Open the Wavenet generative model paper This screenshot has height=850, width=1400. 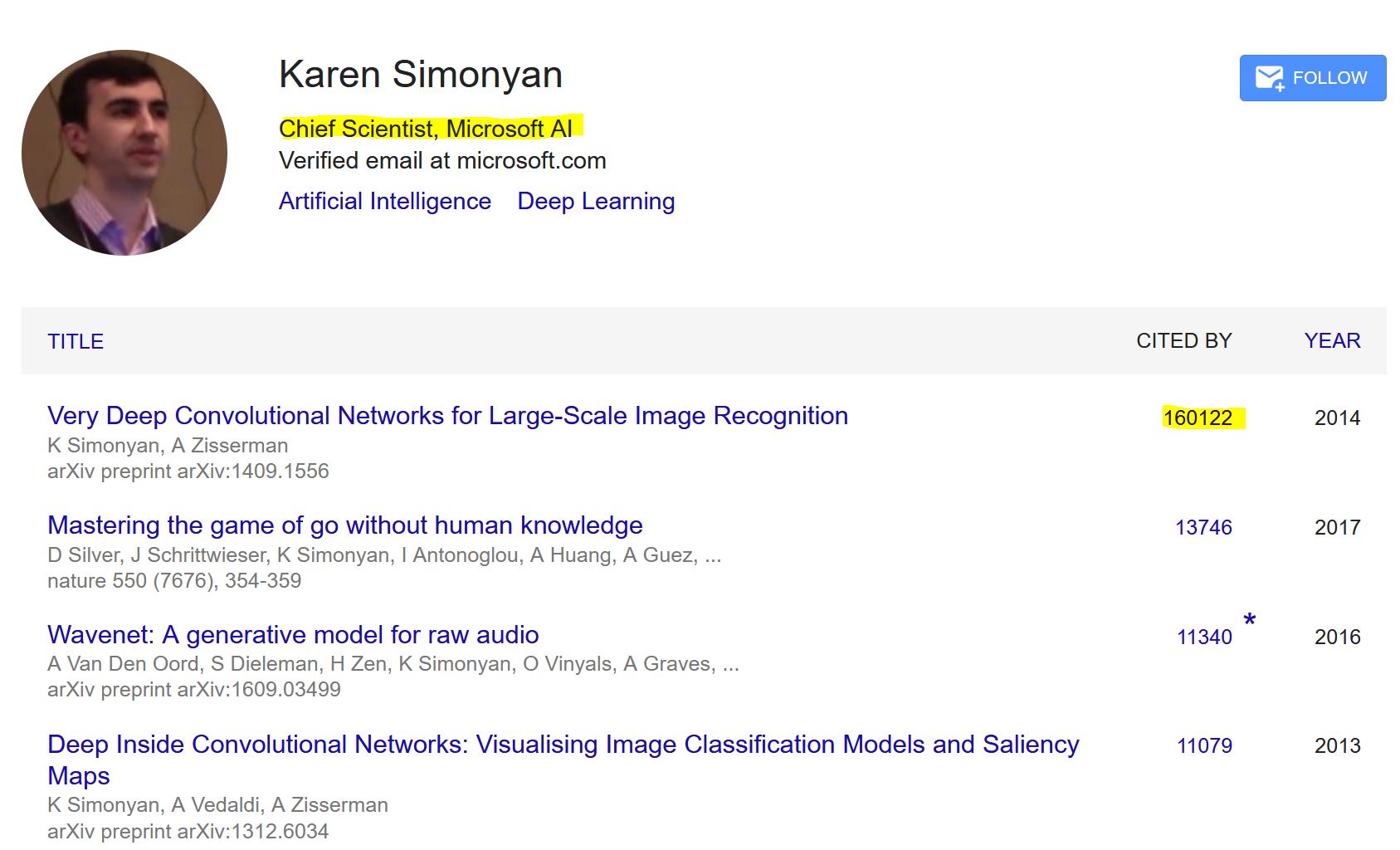click(x=293, y=634)
